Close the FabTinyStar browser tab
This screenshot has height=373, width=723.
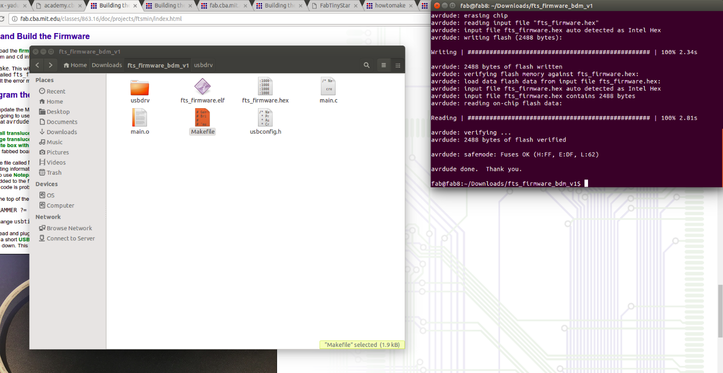(x=355, y=6)
